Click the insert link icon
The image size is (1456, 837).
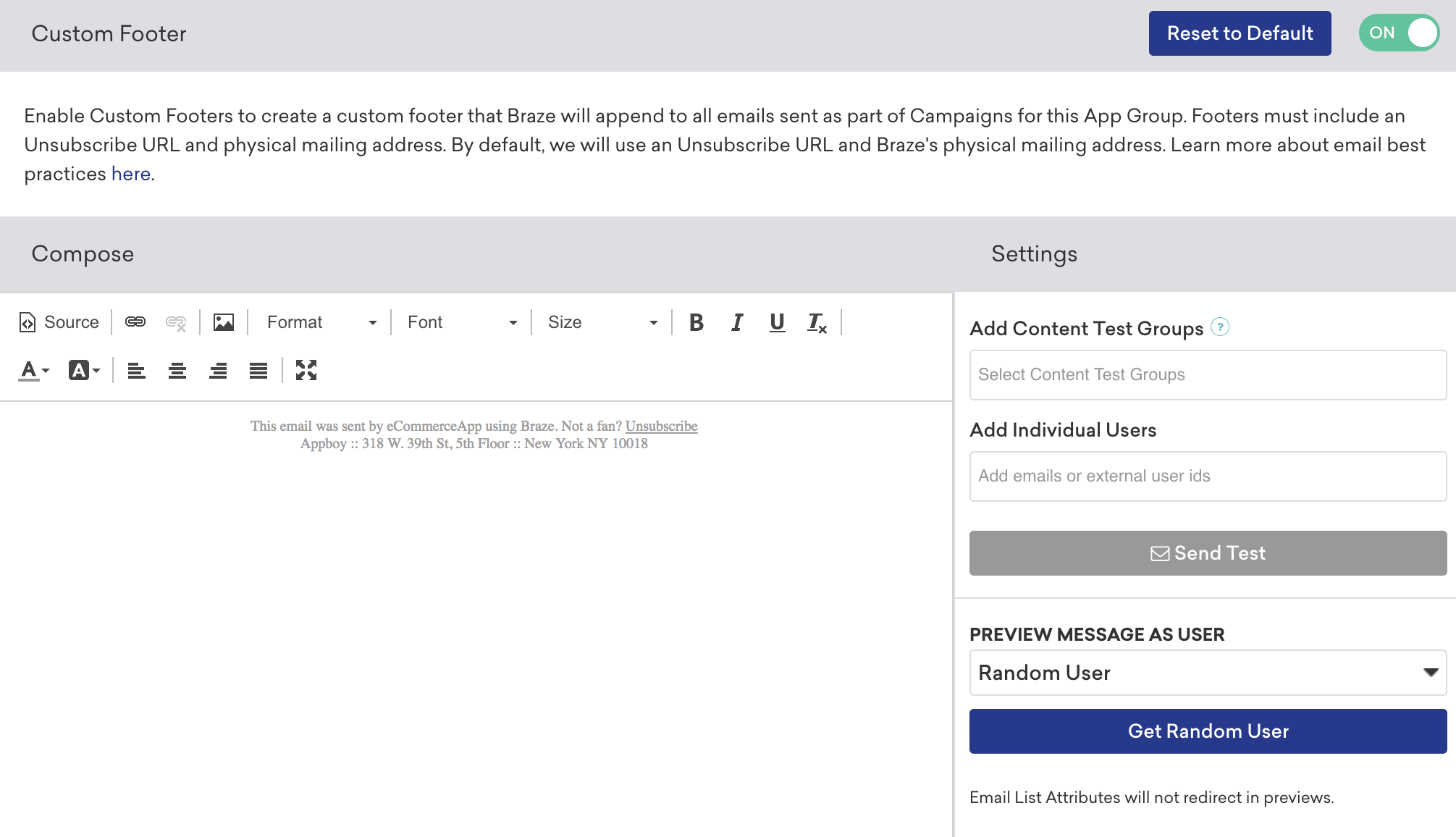[x=135, y=322]
